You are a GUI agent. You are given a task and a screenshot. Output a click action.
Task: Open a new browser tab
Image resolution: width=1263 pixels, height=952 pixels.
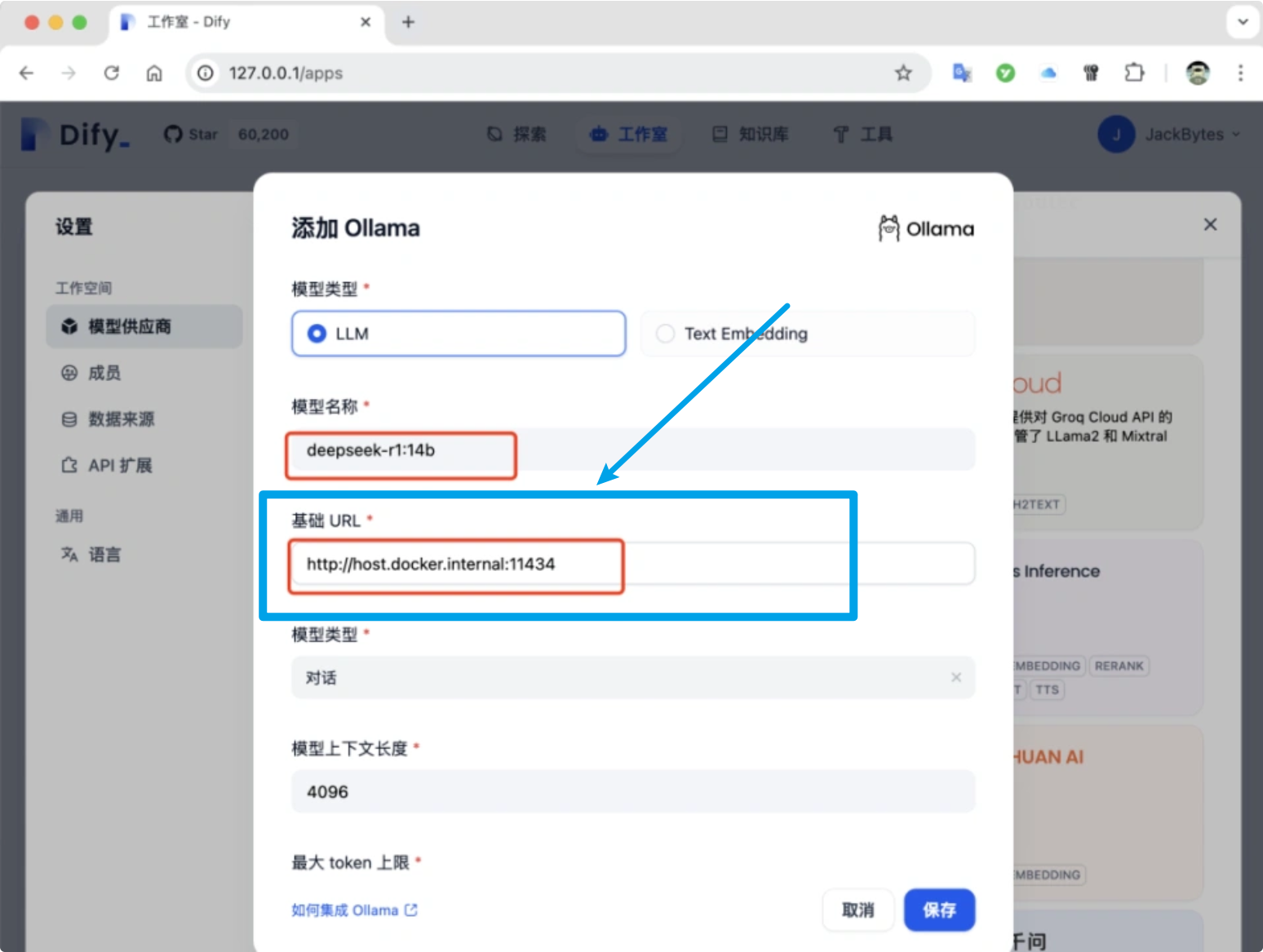pos(408,22)
